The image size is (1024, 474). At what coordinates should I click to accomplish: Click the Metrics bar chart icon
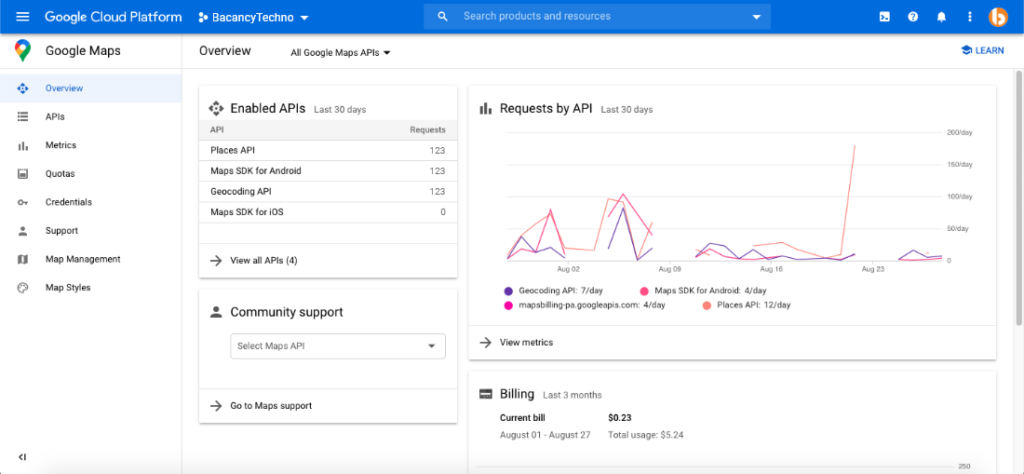point(23,146)
